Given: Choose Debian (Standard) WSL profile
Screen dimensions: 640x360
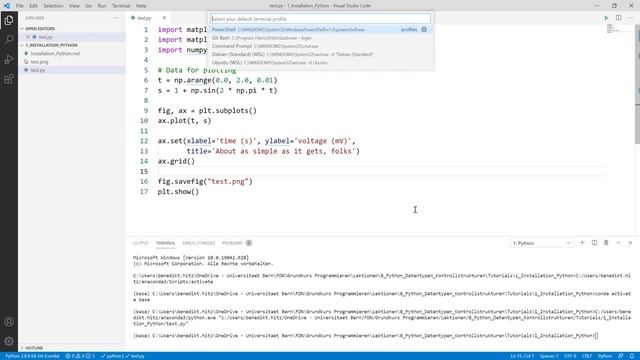Looking at the screenshot, I should [x=320, y=54].
